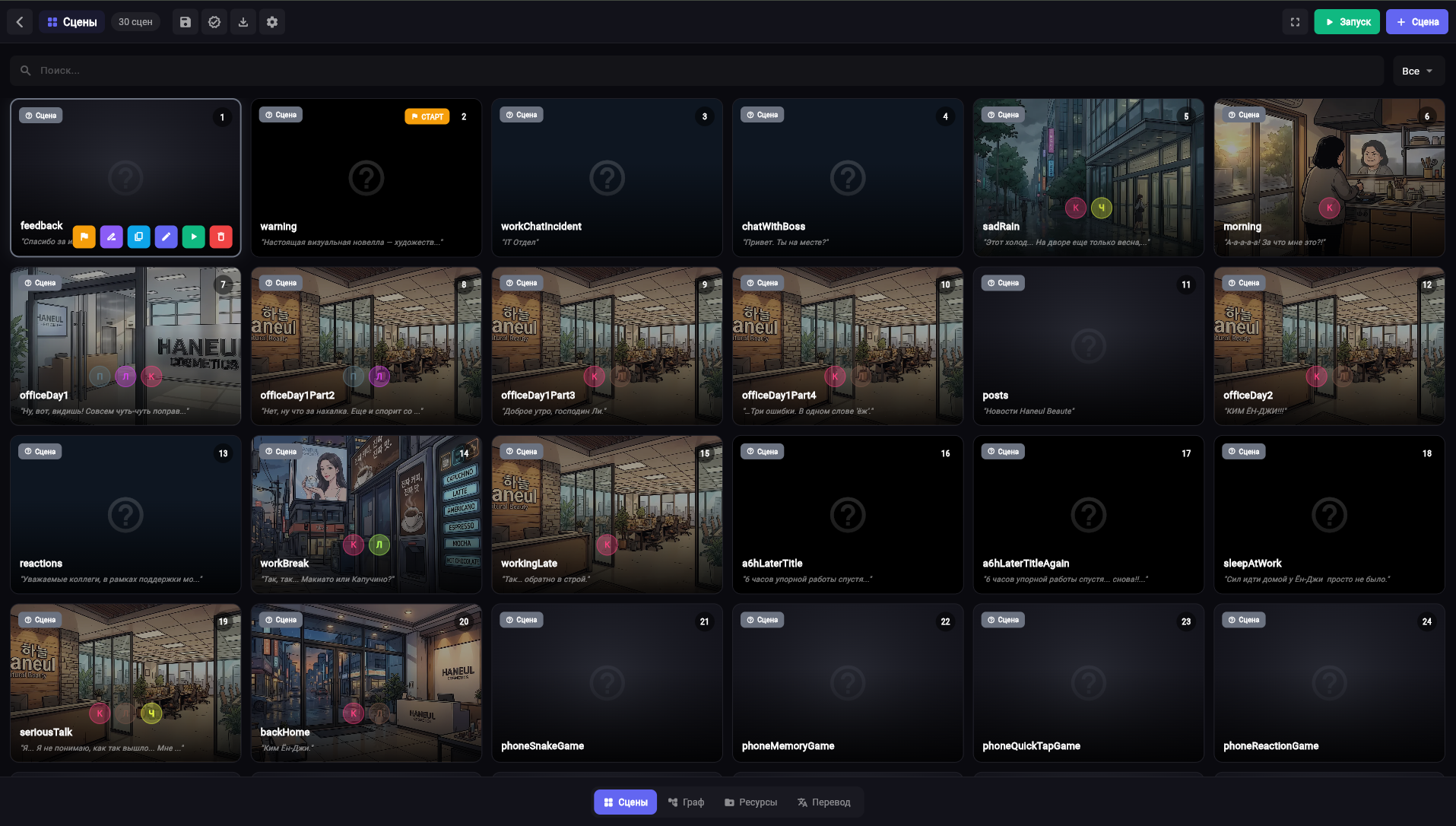1456x826 pixels.
Task: Click the search magnifier icon
Action: pyautogui.click(x=26, y=71)
